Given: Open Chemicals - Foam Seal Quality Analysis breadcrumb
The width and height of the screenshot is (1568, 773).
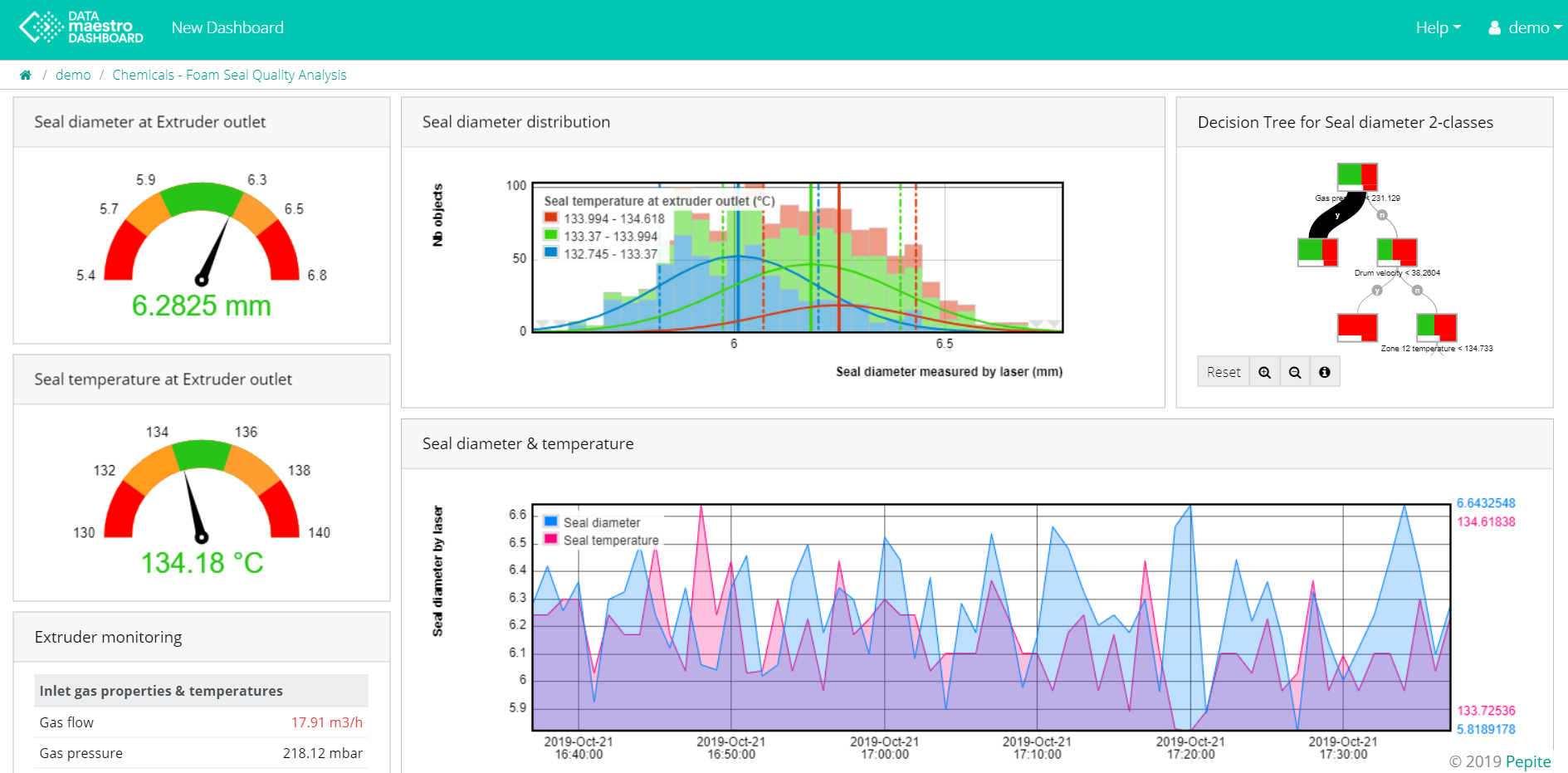Looking at the screenshot, I should tap(229, 75).
